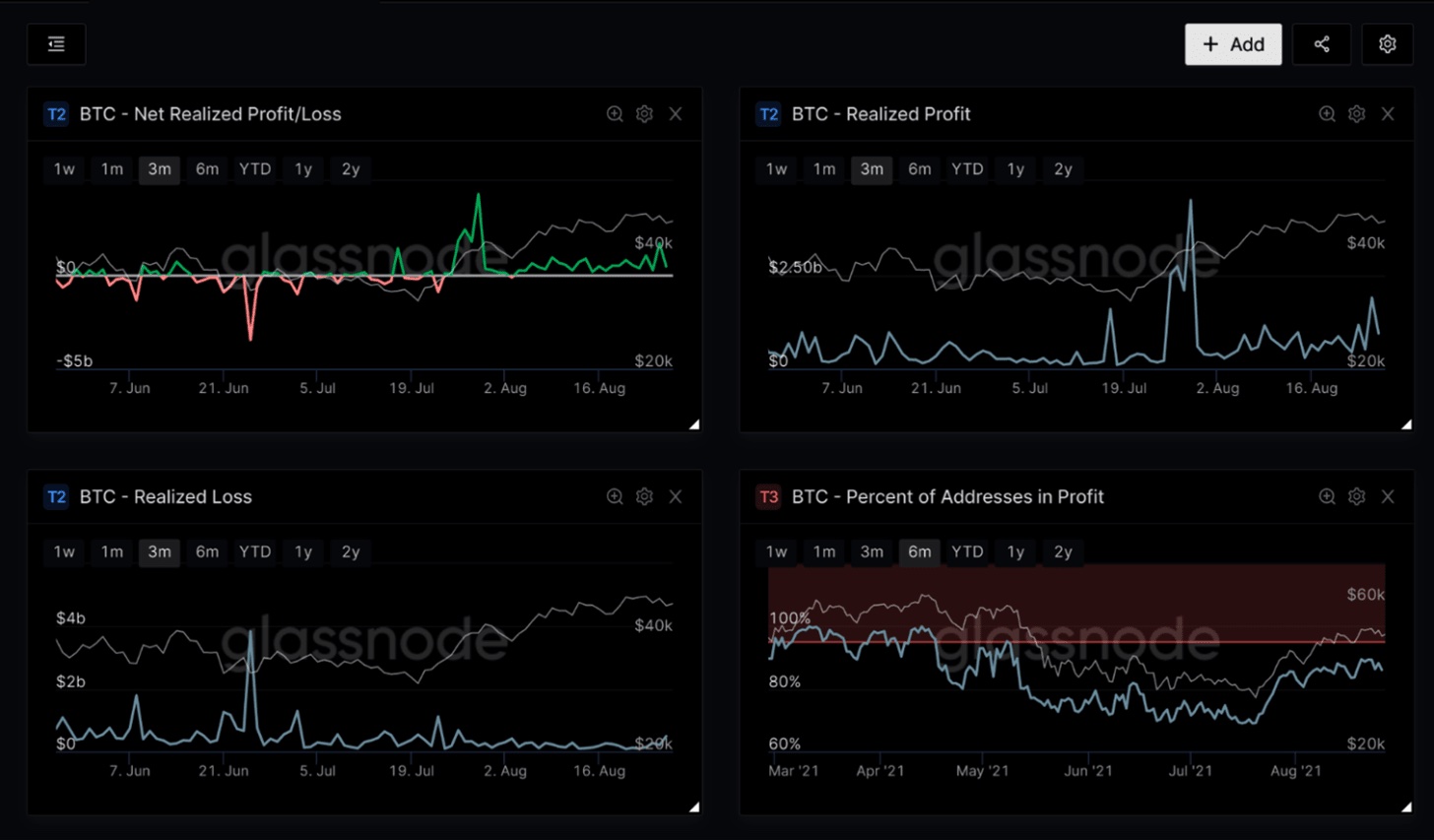The width and height of the screenshot is (1434, 840).
Task: Remove the Realized Loss chart panel
Action: (x=676, y=497)
